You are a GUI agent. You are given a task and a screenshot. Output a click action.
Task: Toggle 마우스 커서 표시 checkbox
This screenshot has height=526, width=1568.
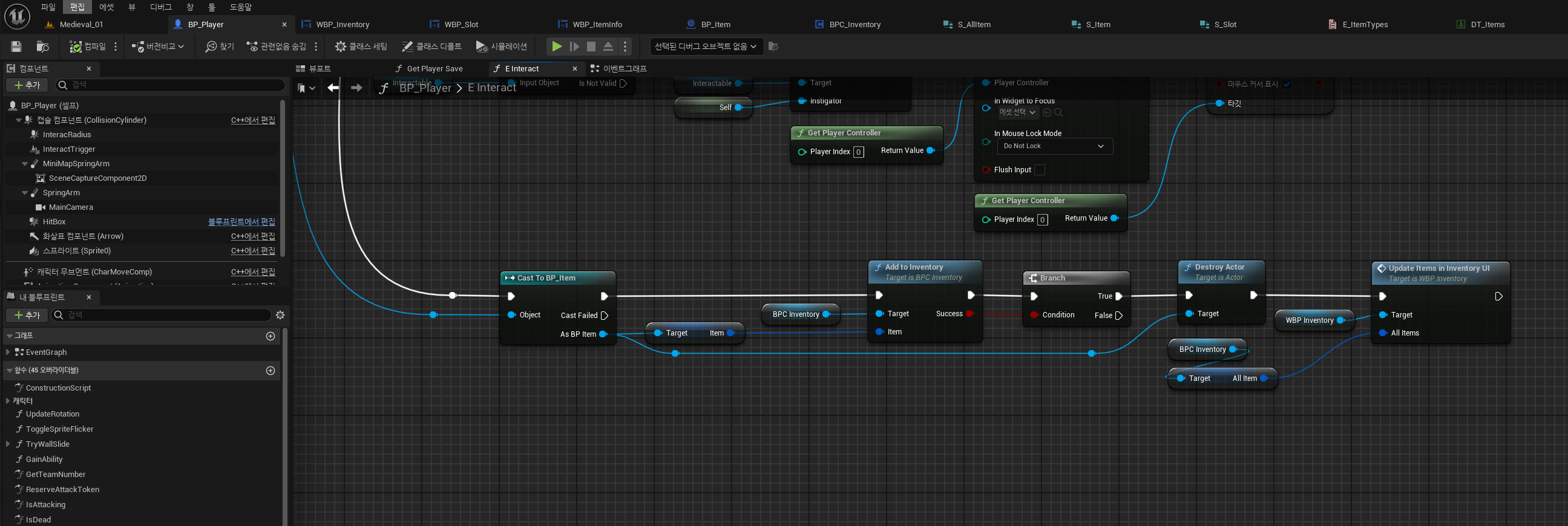click(x=1286, y=85)
